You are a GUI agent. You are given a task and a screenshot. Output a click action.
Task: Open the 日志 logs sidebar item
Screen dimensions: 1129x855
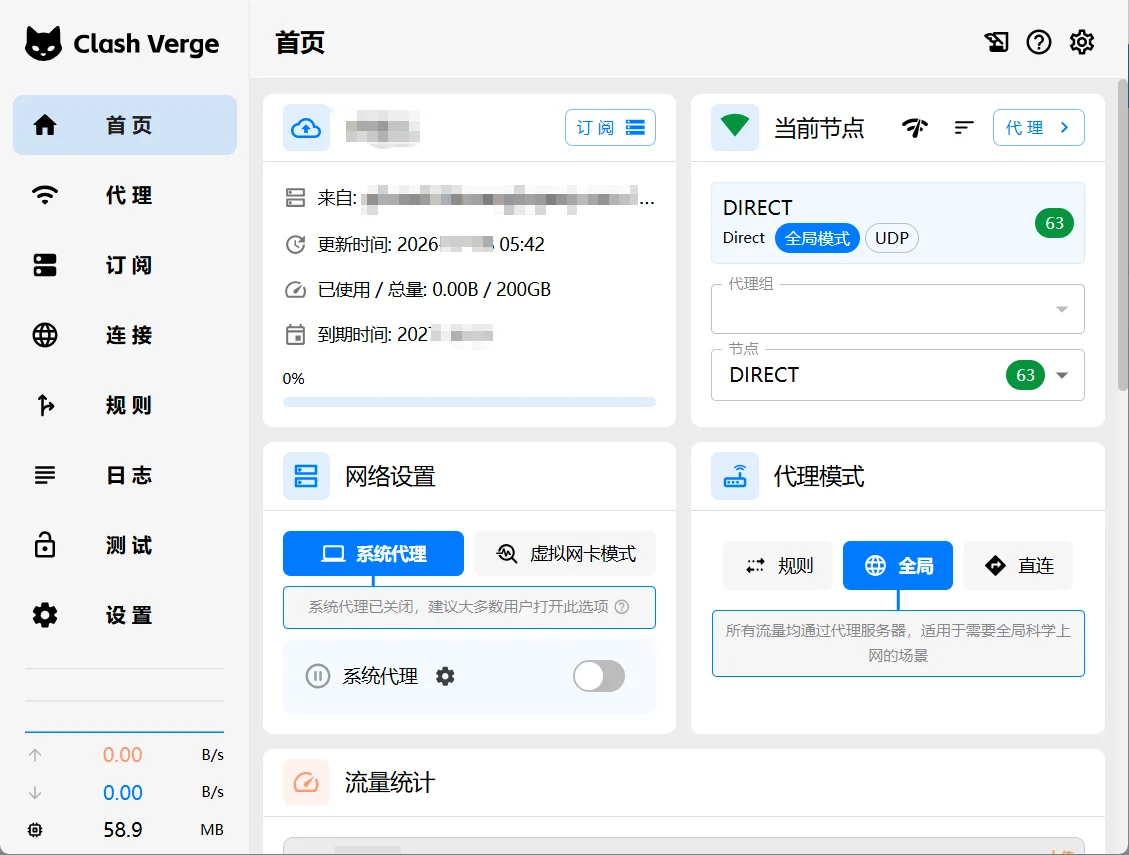click(x=125, y=475)
